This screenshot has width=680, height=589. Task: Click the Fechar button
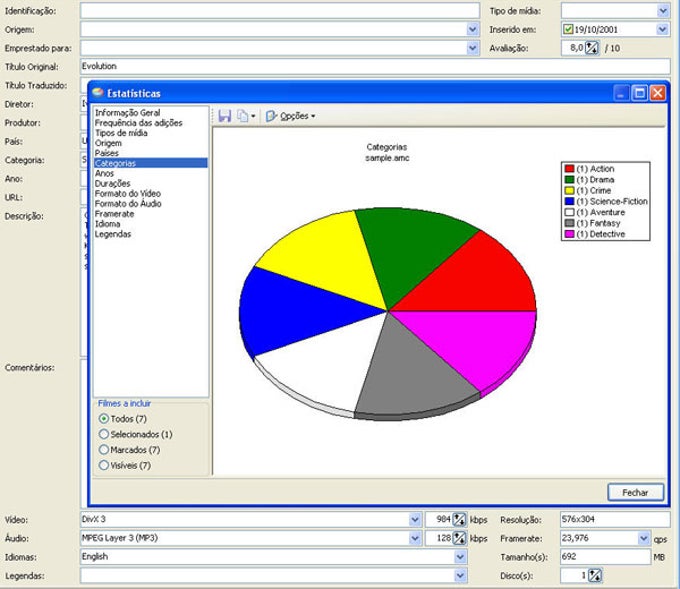pyautogui.click(x=635, y=492)
